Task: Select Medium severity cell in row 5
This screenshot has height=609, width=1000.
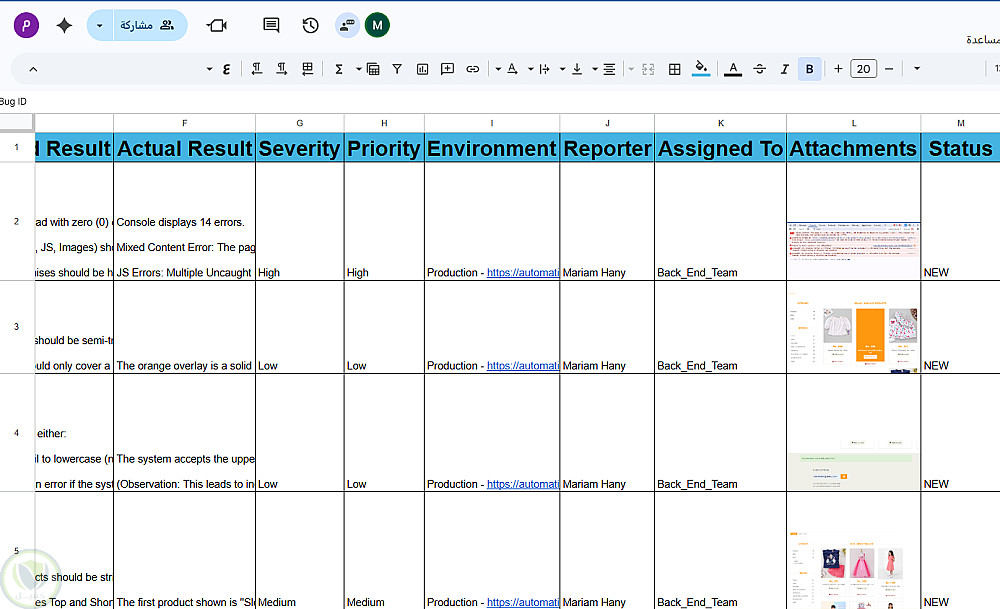Action: pos(300,550)
